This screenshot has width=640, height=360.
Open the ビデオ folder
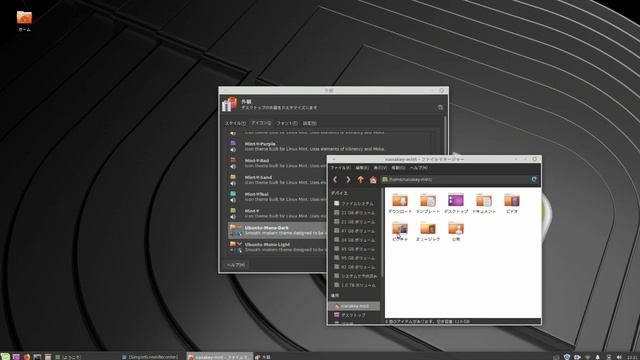click(x=512, y=203)
